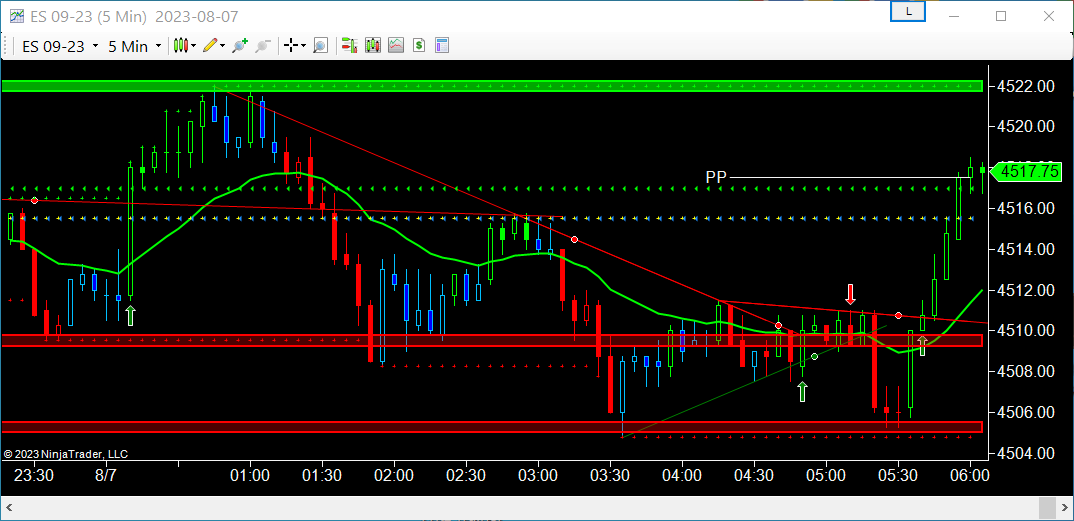Open the Strategies dollar sign icon
The height and width of the screenshot is (521, 1074).
coord(419,46)
